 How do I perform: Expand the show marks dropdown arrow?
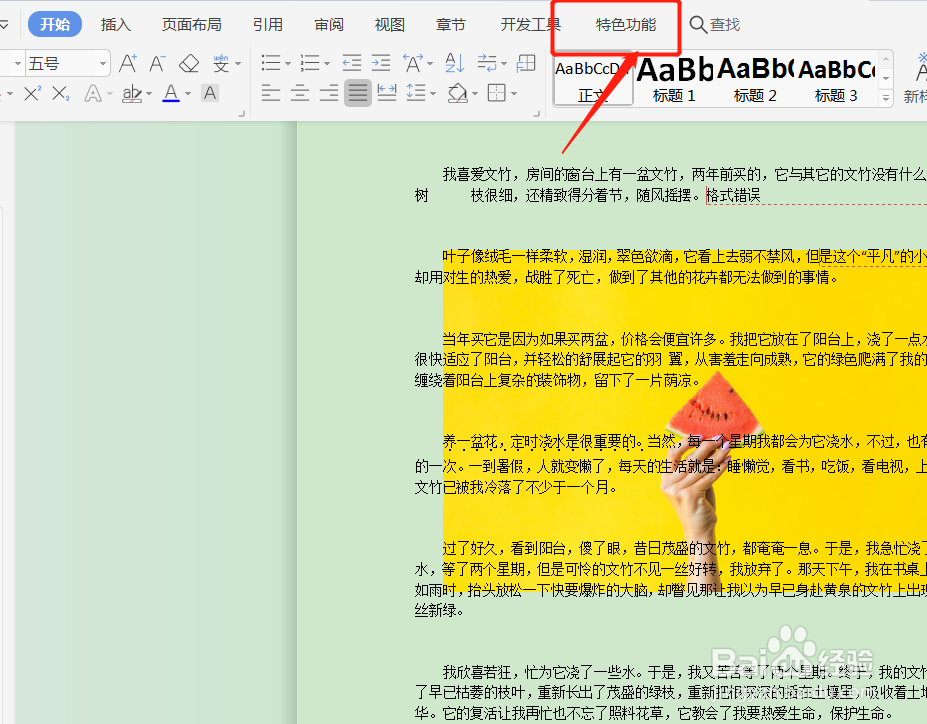504,63
